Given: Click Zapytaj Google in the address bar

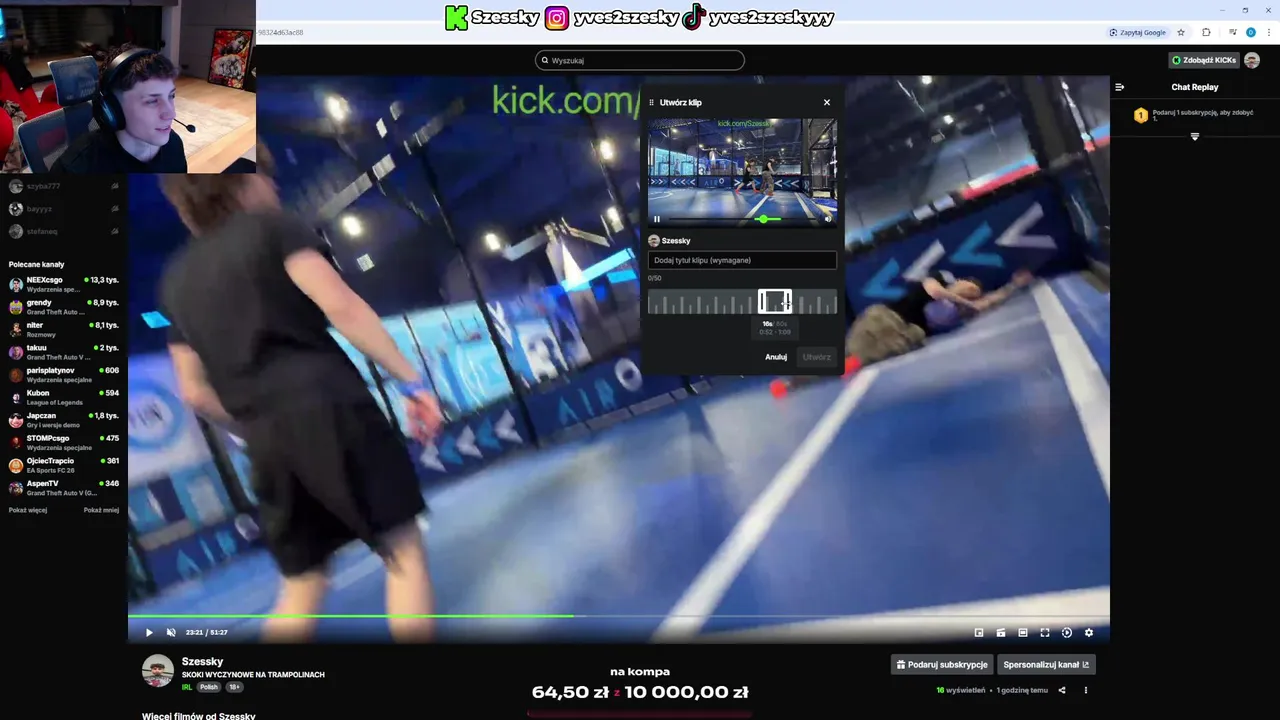Looking at the screenshot, I should click(x=1138, y=32).
